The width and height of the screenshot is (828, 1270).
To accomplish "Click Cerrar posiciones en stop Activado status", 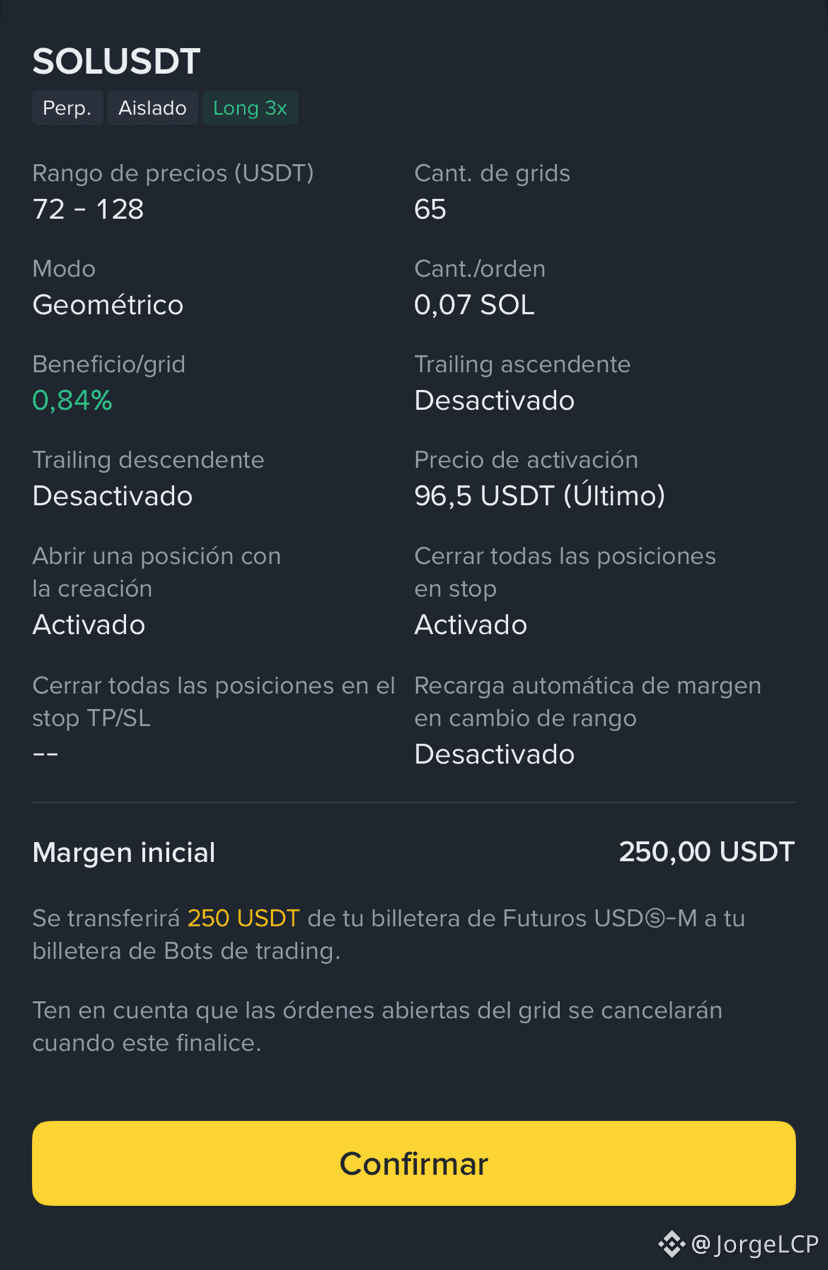I will 471,625.
